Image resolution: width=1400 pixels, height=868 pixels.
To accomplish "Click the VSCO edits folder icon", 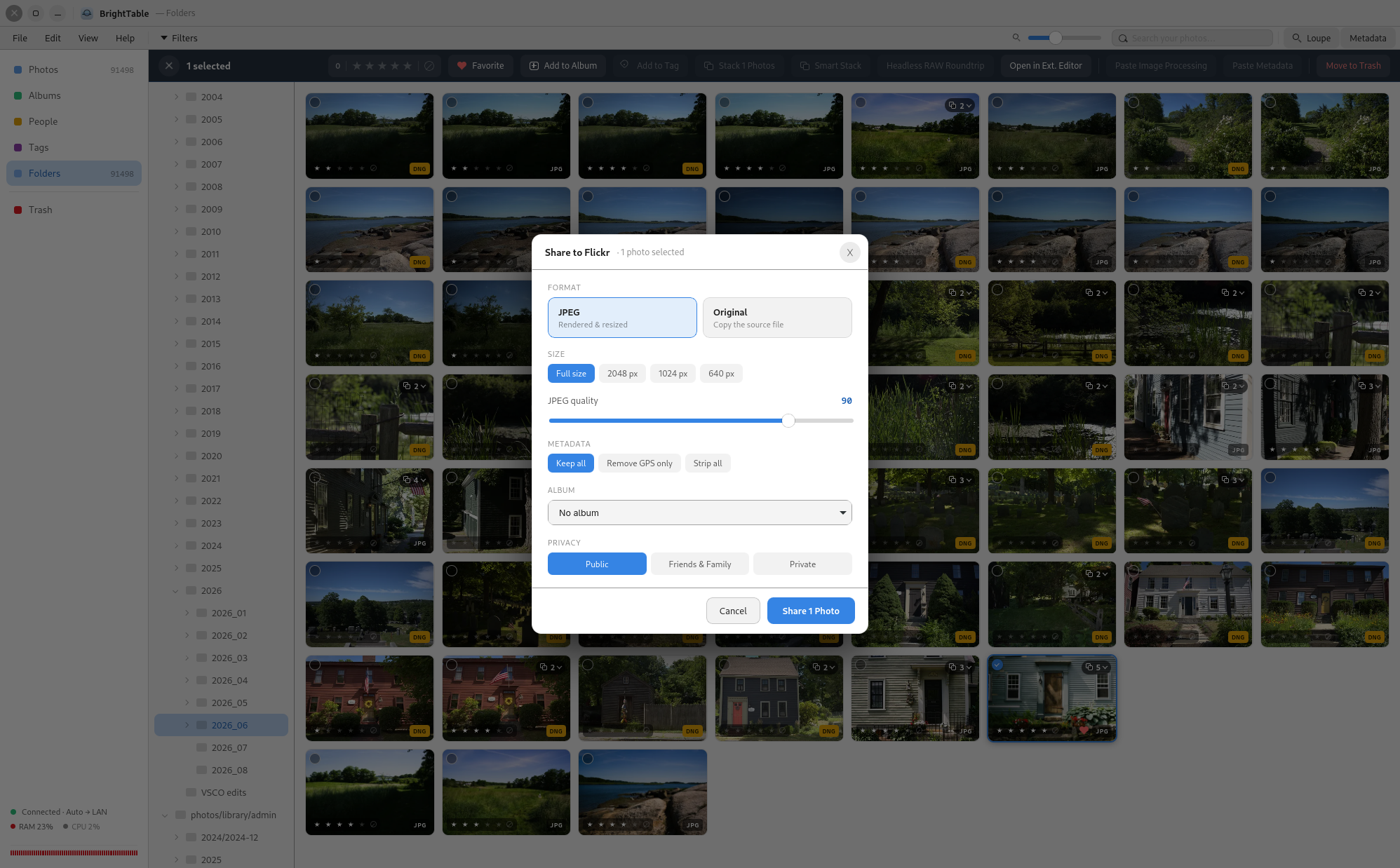I will point(191,792).
